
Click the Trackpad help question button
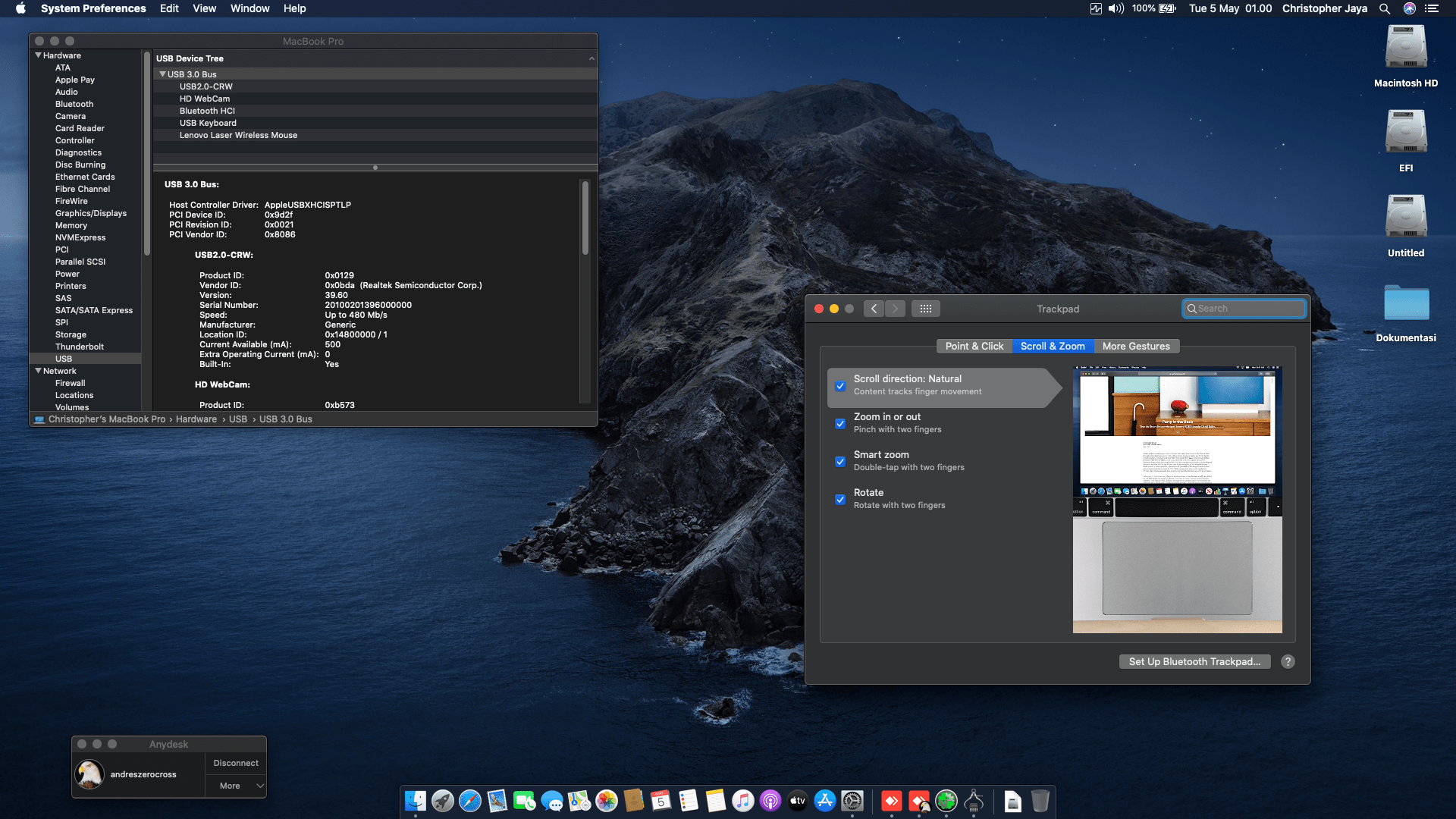1288,661
